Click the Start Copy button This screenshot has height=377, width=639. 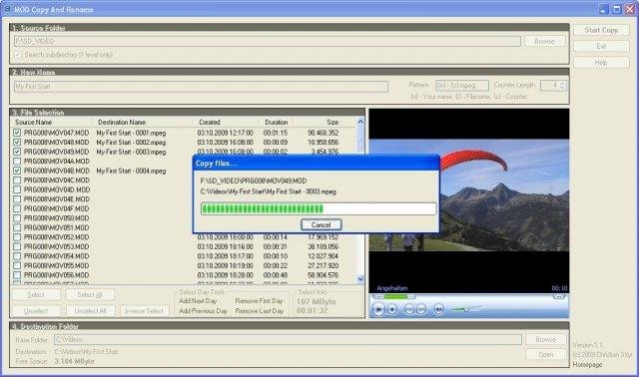click(601, 30)
